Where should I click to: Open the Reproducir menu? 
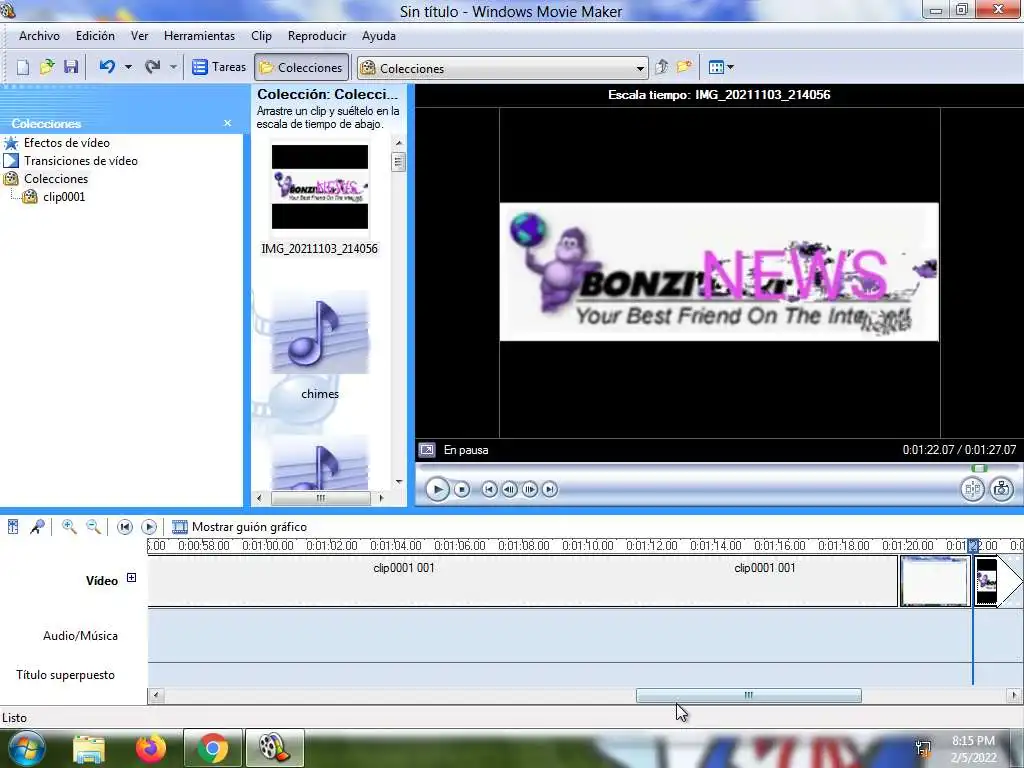click(317, 36)
